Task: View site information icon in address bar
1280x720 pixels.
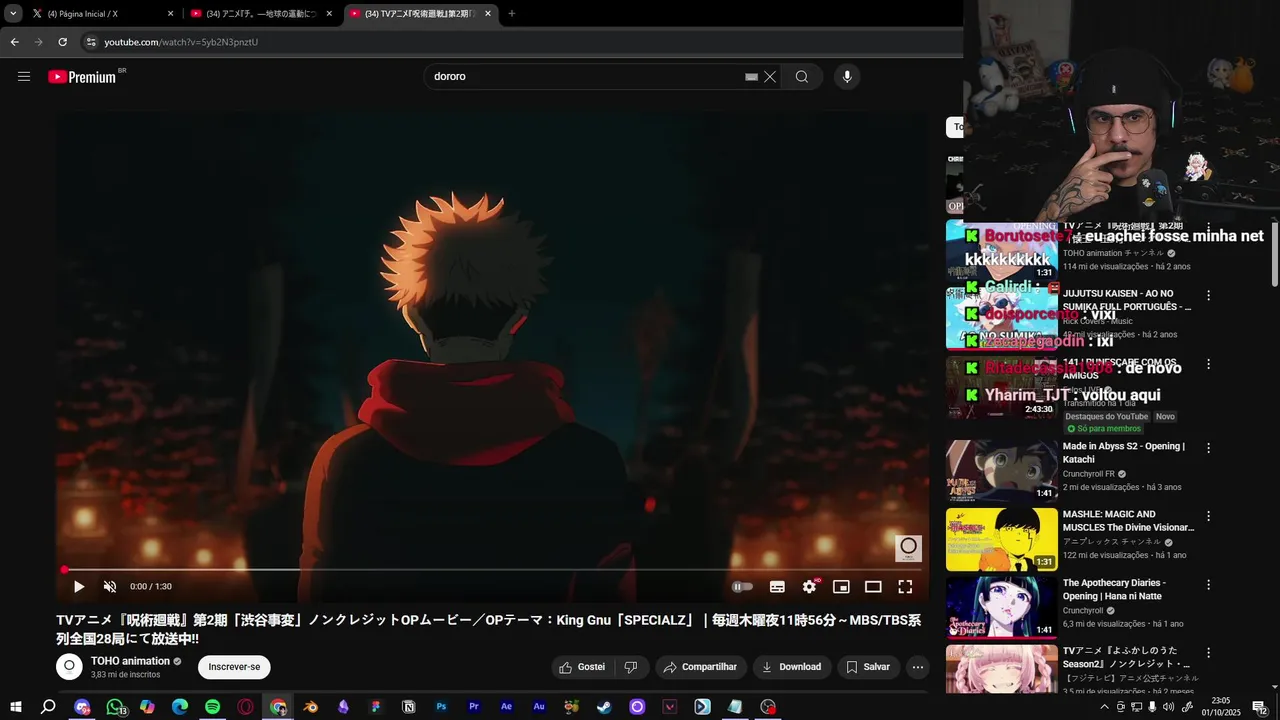Action: pyautogui.click(x=91, y=42)
